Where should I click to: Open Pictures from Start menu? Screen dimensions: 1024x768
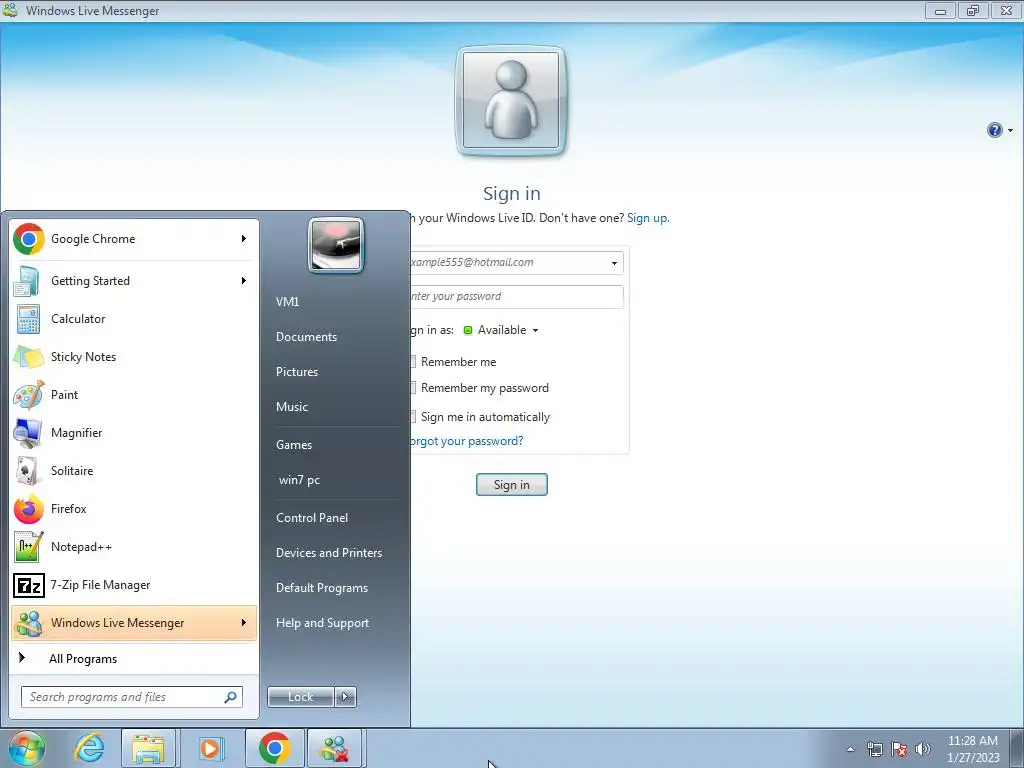[x=296, y=372]
